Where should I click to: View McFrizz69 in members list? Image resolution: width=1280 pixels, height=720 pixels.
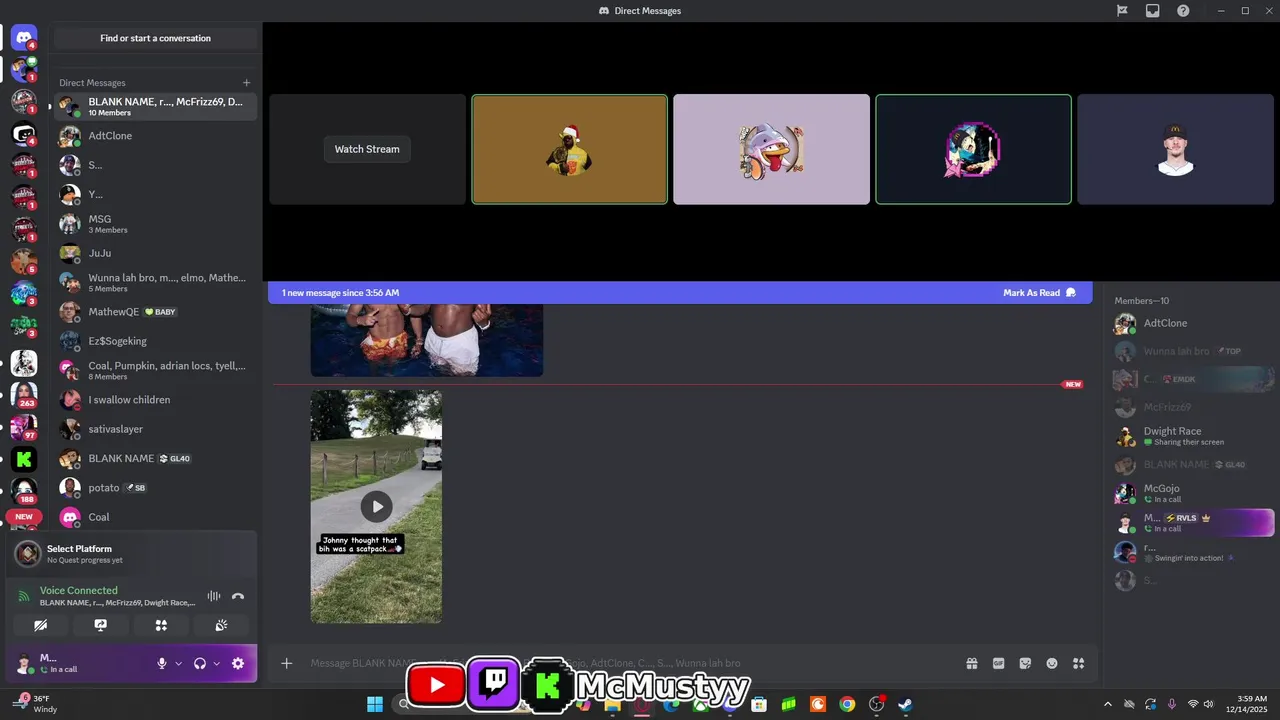click(x=1194, y=408)
